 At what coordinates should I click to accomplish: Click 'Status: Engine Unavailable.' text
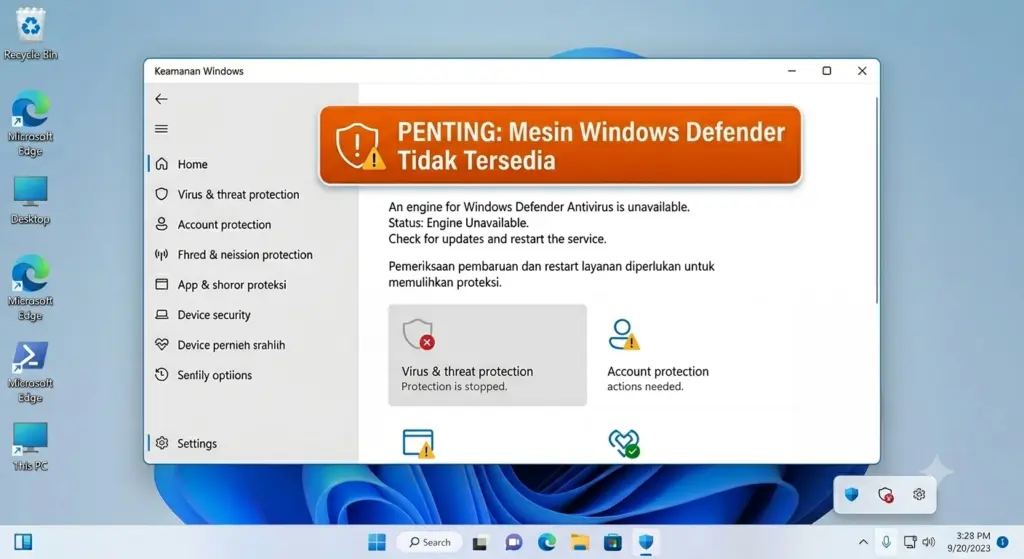[458, 223]
